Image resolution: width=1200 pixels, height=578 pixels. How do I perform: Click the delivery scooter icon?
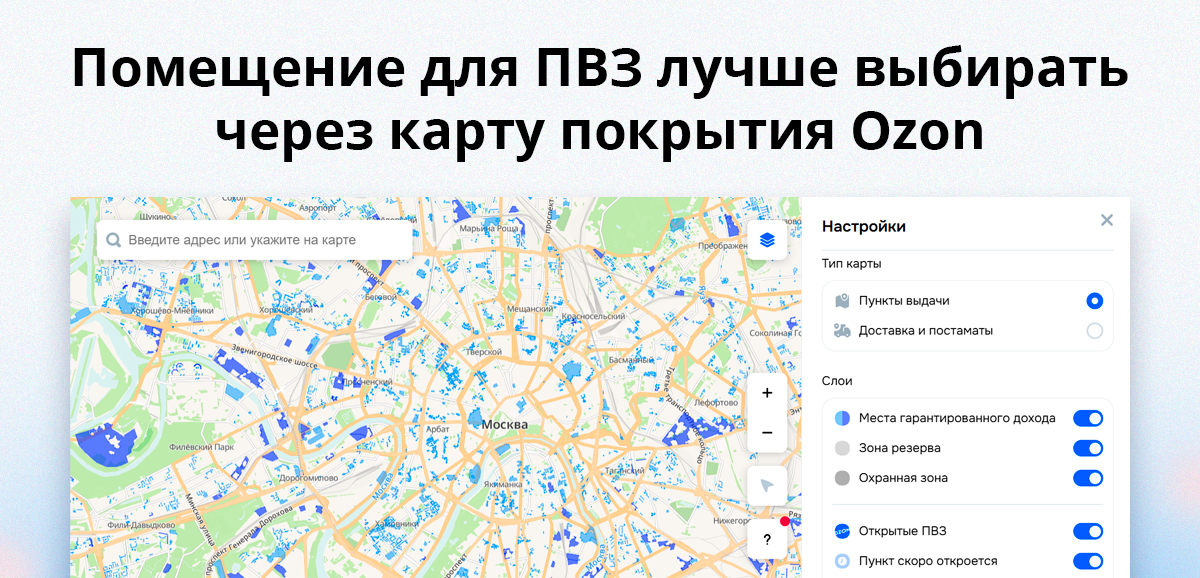click(842, 330)
